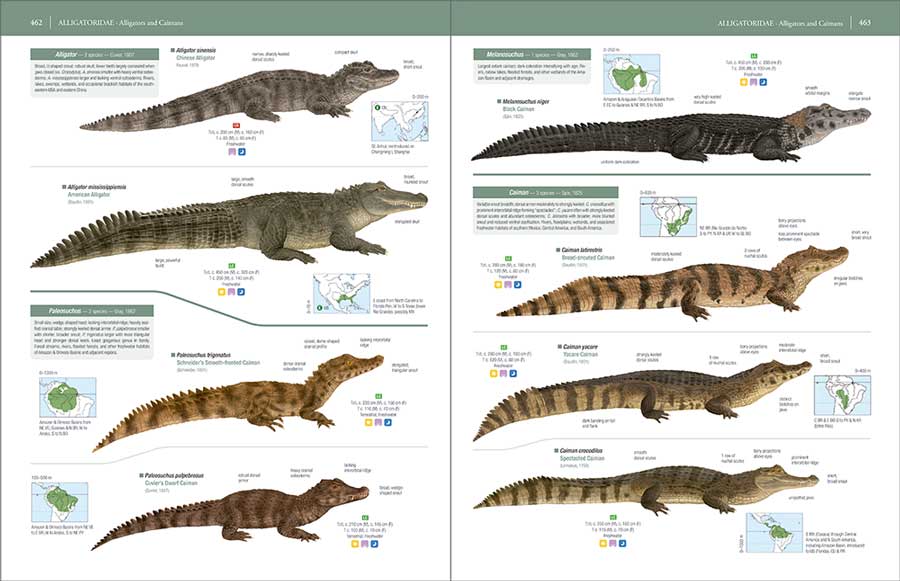Click the green LC badge for Schneider's Smooth-fronted Caiman
The image size is (900, 581).
point(378,396)
